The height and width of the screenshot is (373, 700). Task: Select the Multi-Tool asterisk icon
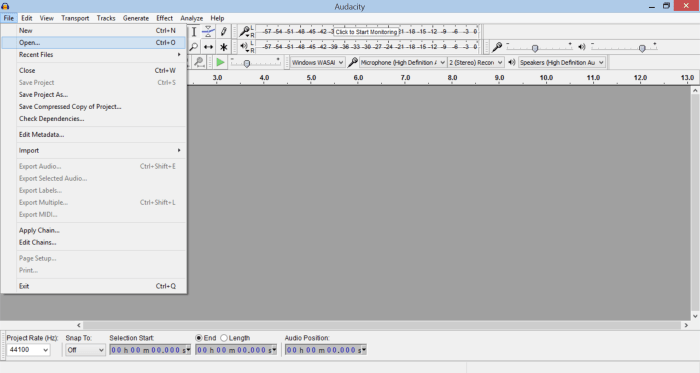point(223,47)
